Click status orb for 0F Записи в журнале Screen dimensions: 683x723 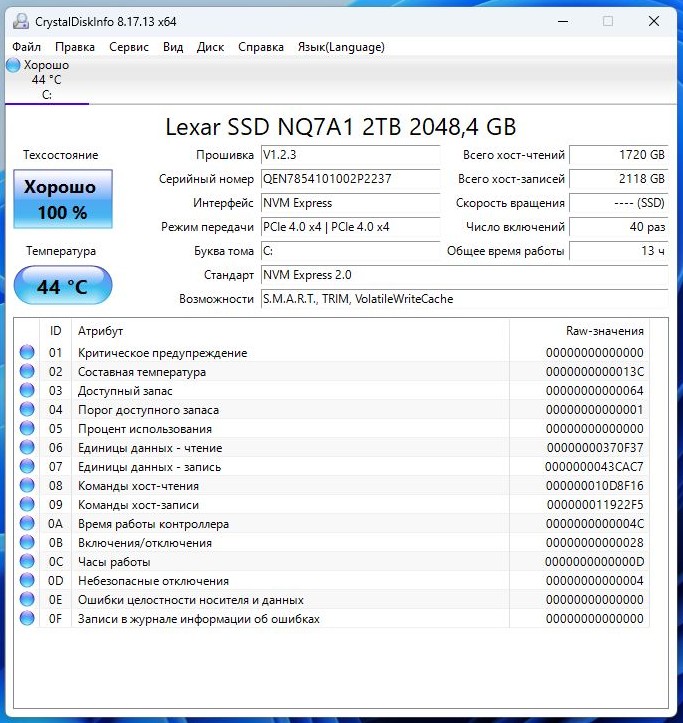27,618
